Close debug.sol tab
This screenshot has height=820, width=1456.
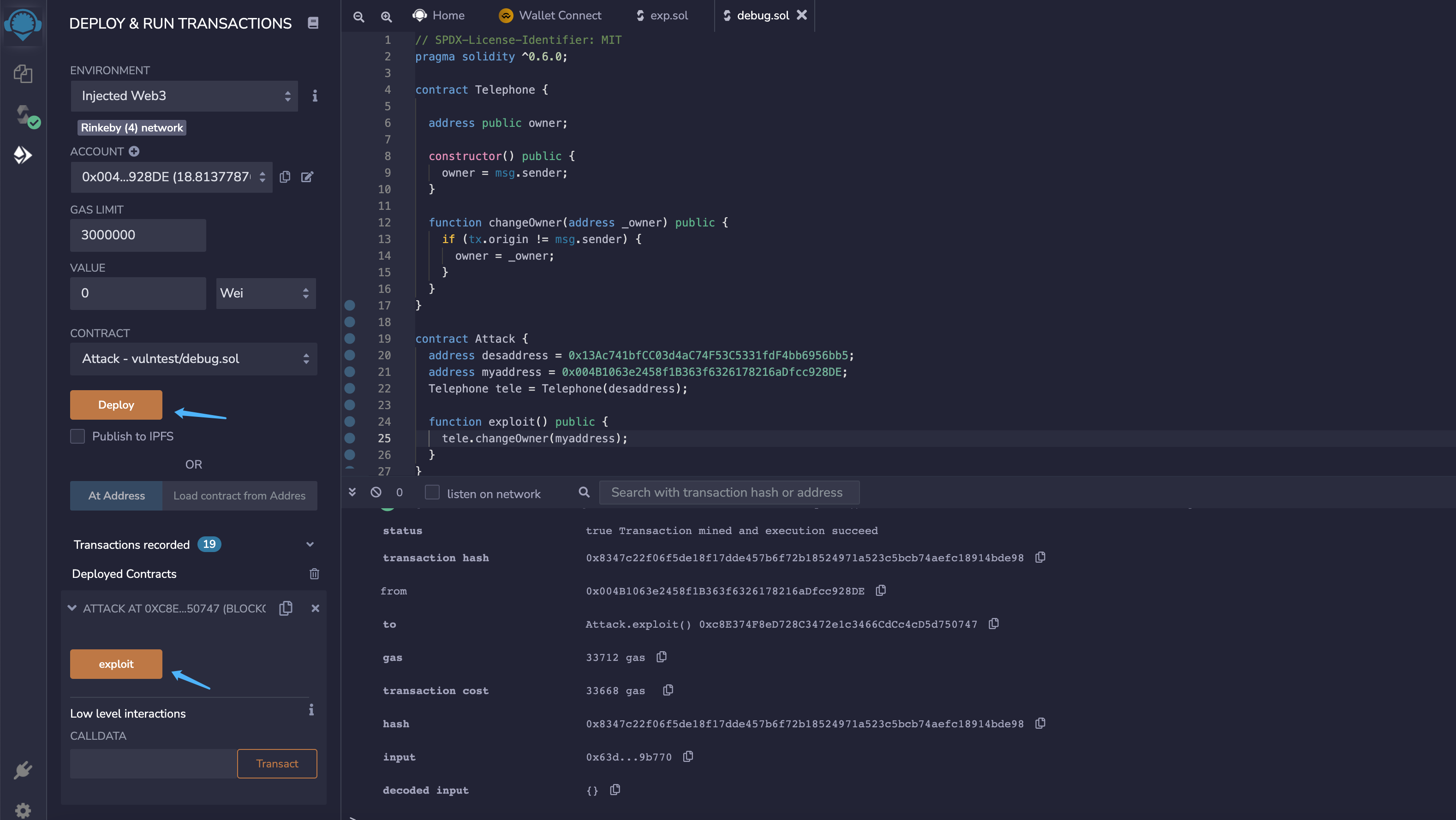[x=802, y=15]
